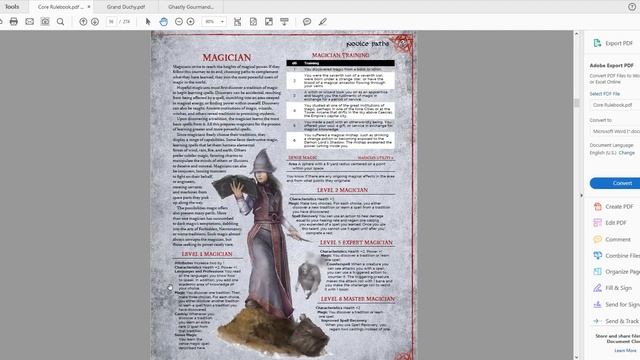640x360 pixels.
Task: Click the Adobe Export PDF title
Action: (611, 65)
